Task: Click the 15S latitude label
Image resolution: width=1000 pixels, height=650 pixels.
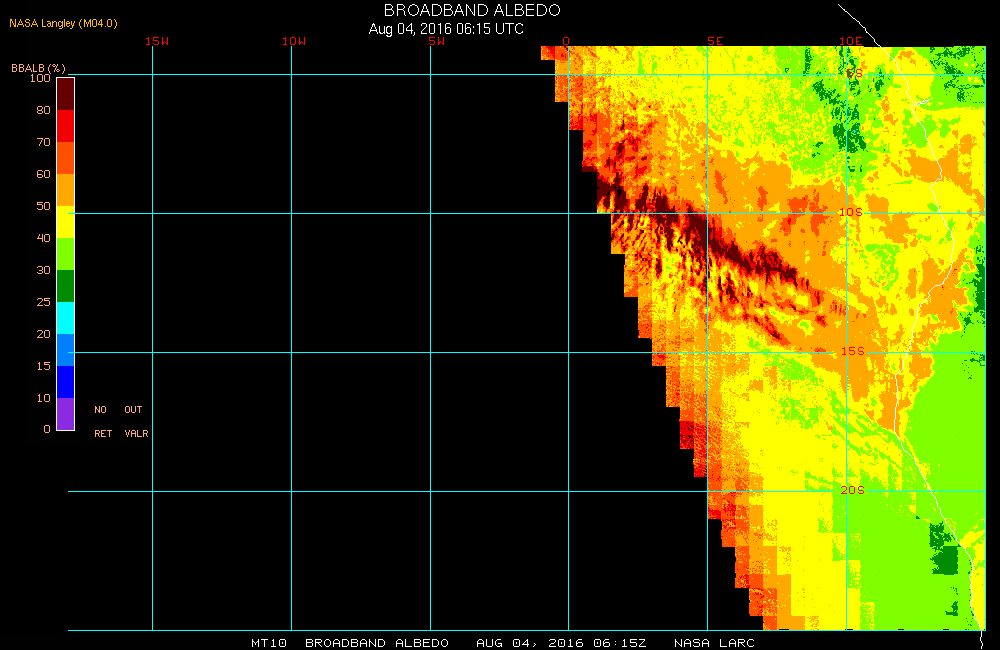Action: (853, 351)
